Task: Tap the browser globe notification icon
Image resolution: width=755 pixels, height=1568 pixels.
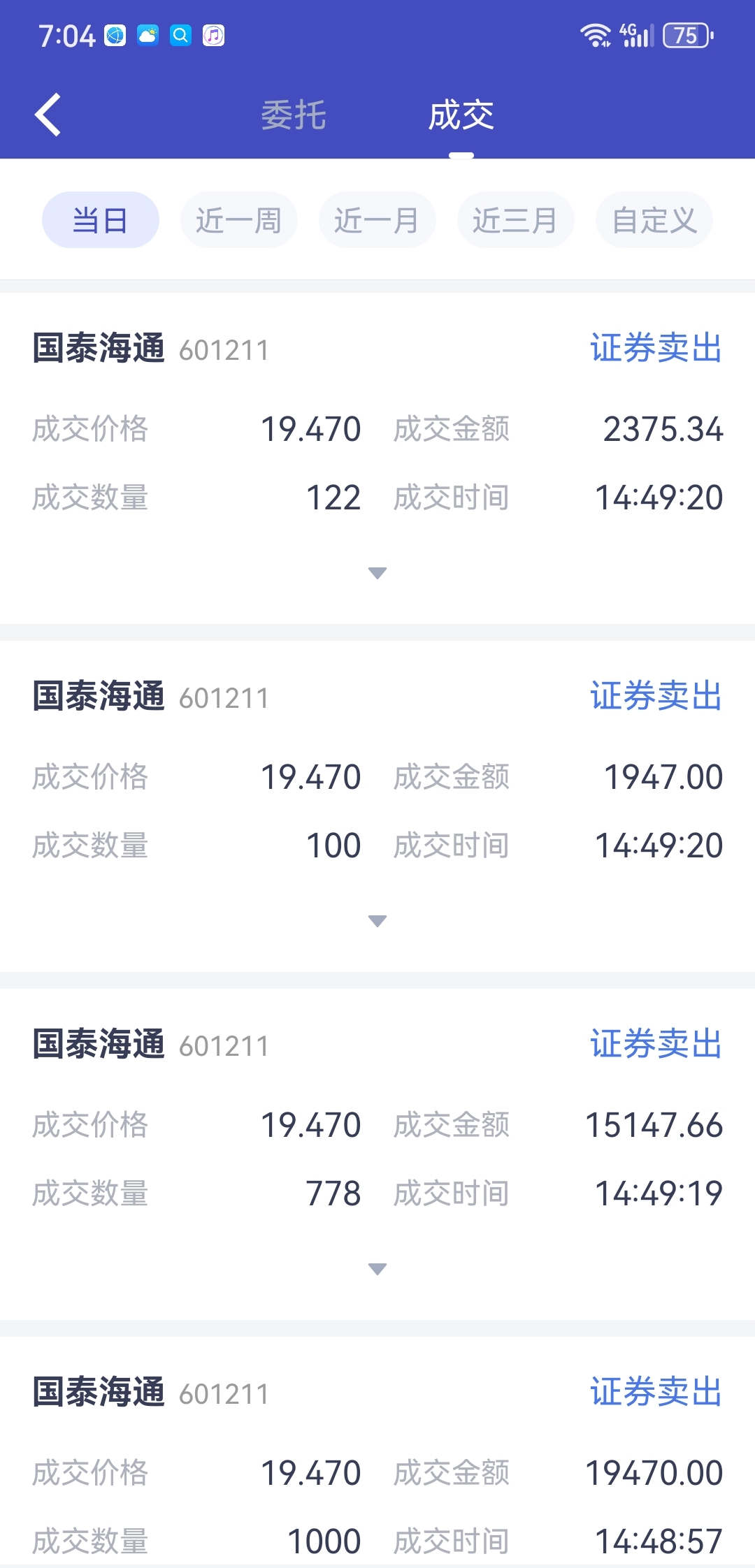Action: [115, 35]
